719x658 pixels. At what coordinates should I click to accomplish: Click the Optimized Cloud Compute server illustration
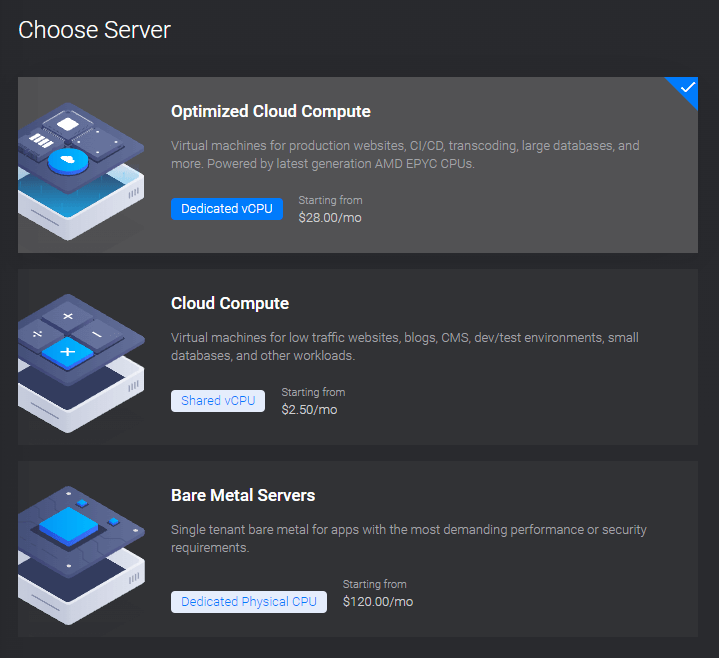(x=82, y=166)
